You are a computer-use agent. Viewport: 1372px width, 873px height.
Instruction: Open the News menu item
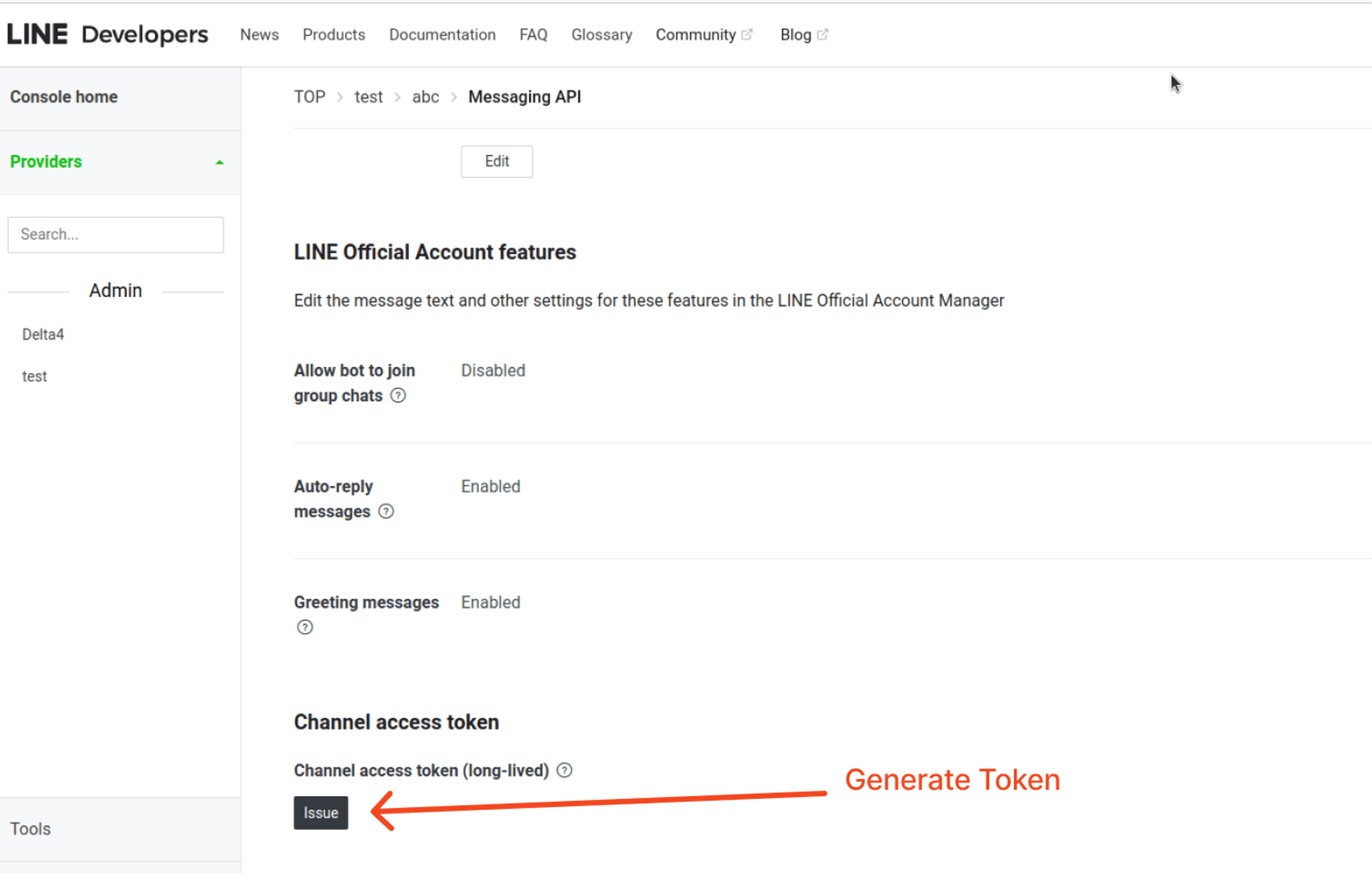(x=259, y=34)
